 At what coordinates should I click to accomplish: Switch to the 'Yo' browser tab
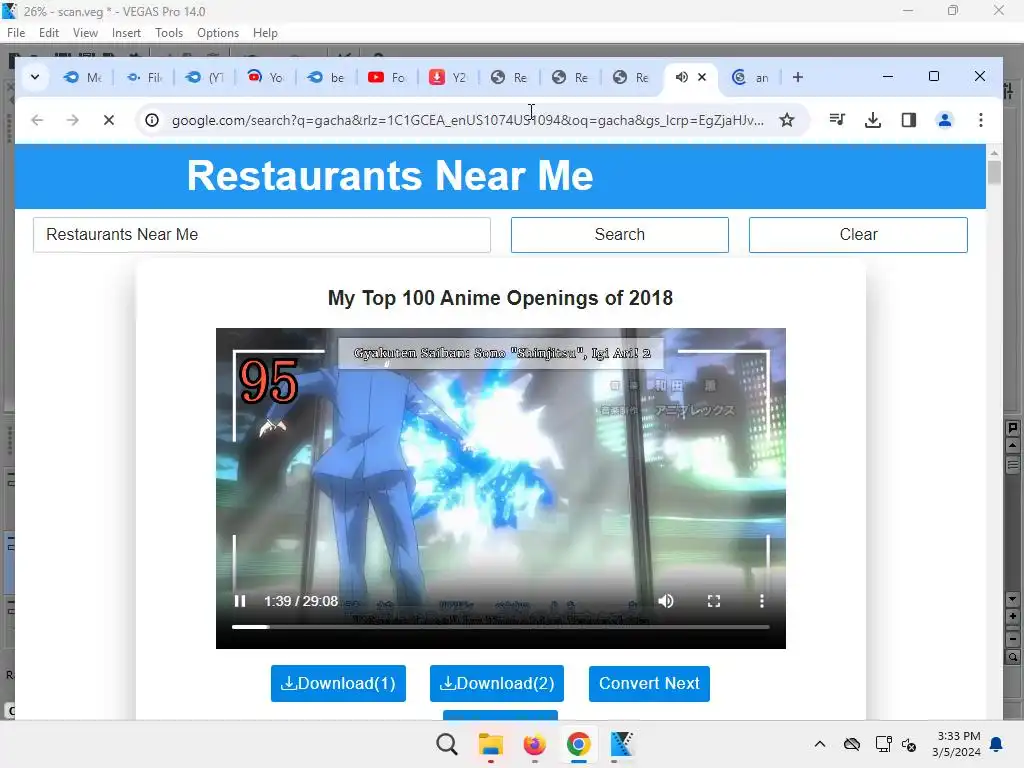coord(266,77)
